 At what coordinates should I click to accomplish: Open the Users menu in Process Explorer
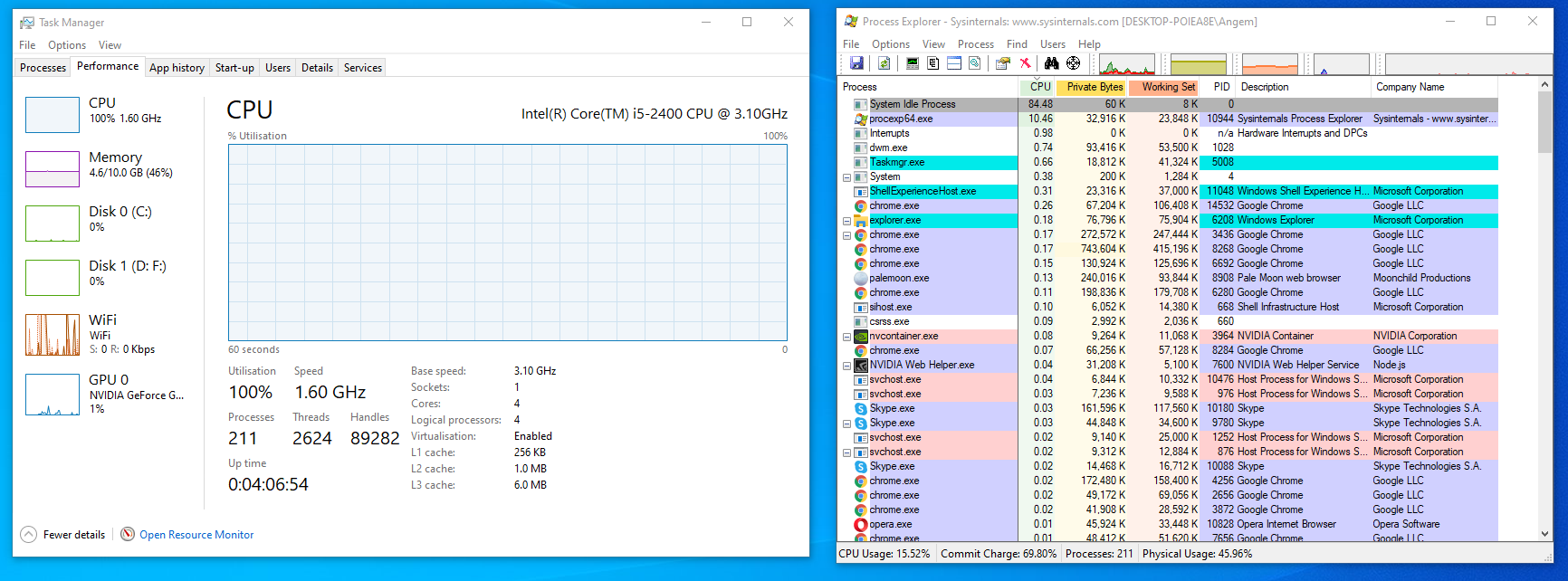coord(1052,43)
